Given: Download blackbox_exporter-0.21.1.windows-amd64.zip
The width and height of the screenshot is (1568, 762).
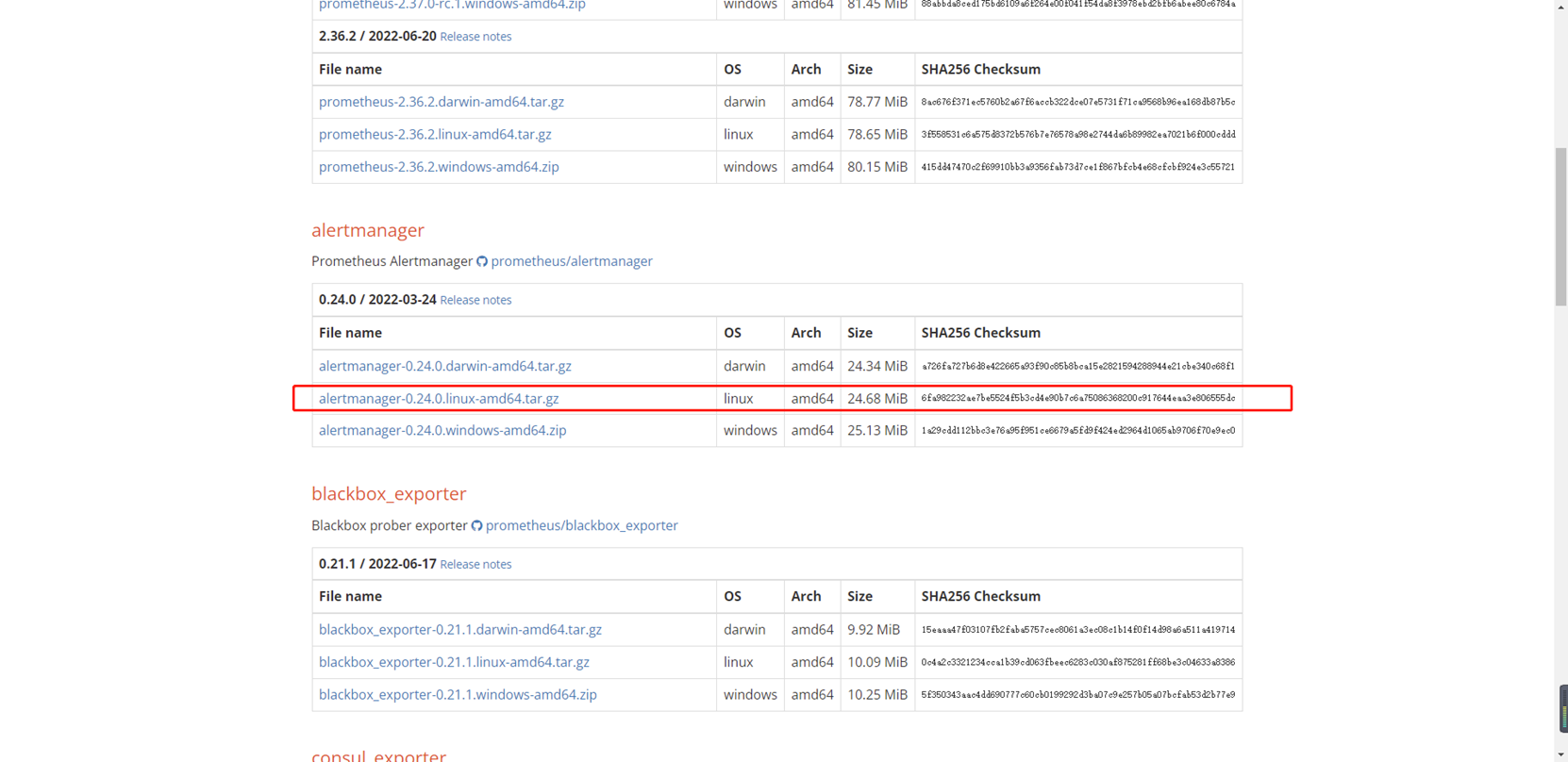Looking at the screenshot, I should pos(458,694).
